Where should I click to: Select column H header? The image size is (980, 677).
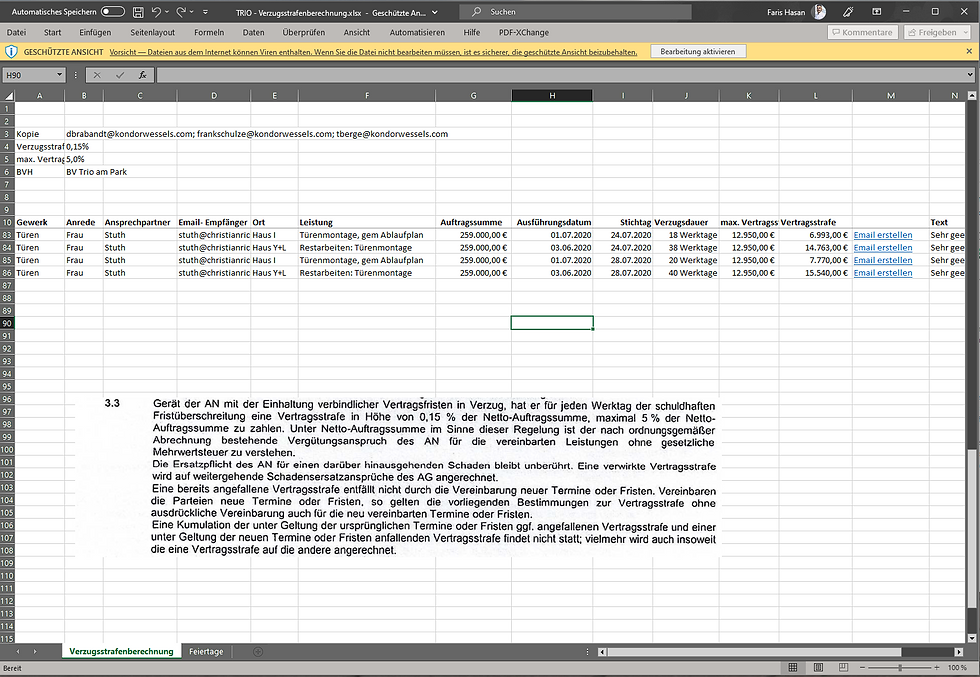(x=552, y=96)
